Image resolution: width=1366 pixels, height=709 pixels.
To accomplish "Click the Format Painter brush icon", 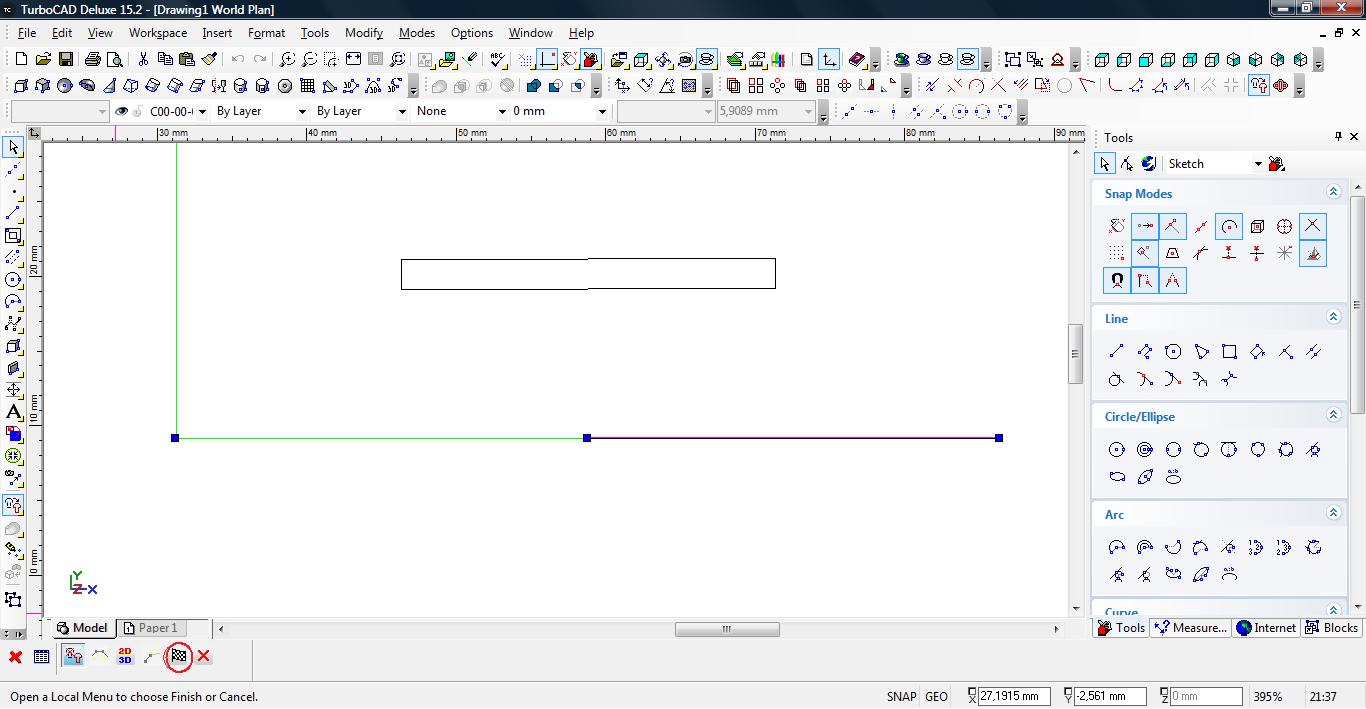I will click(210, 60).
